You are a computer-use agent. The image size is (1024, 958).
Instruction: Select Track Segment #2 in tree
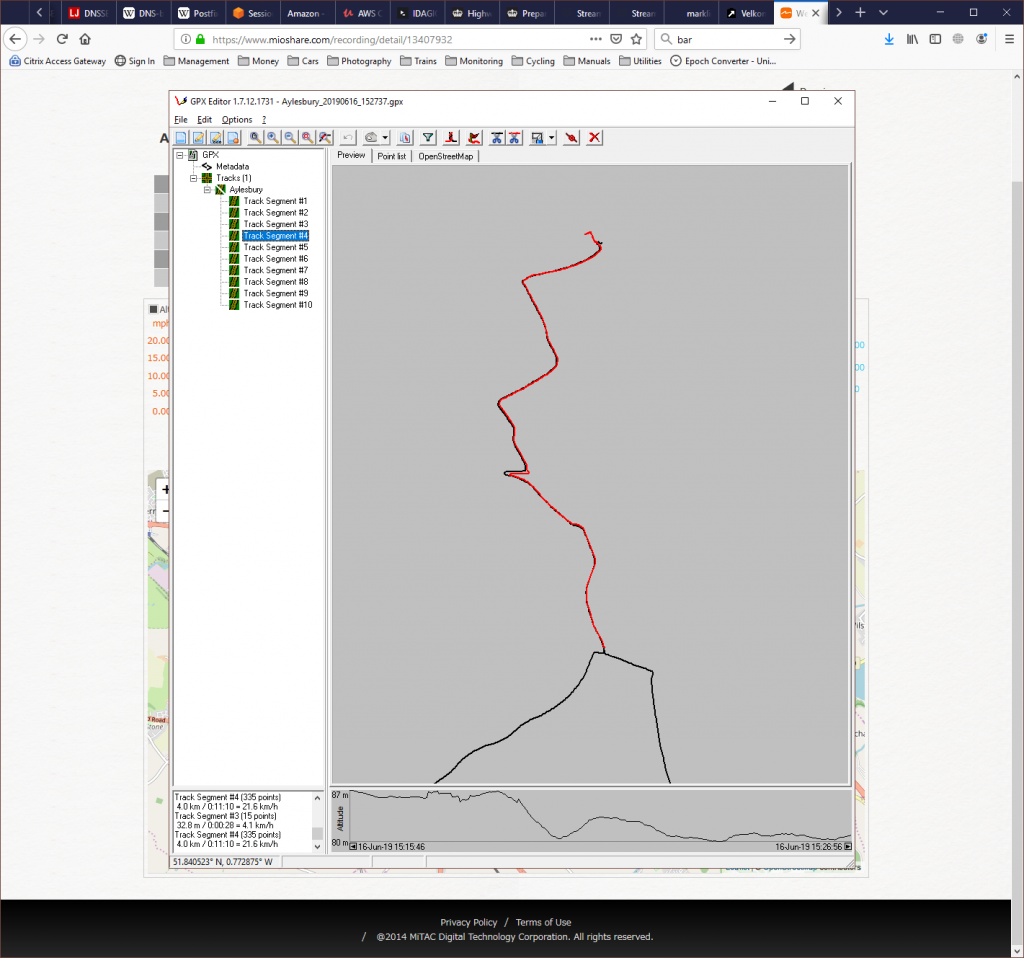coord(276,213)
